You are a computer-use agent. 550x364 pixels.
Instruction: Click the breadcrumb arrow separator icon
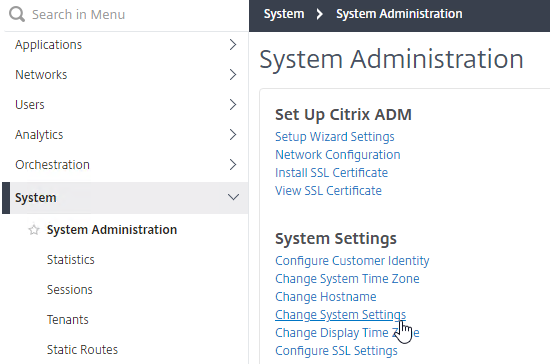[319, 14]
